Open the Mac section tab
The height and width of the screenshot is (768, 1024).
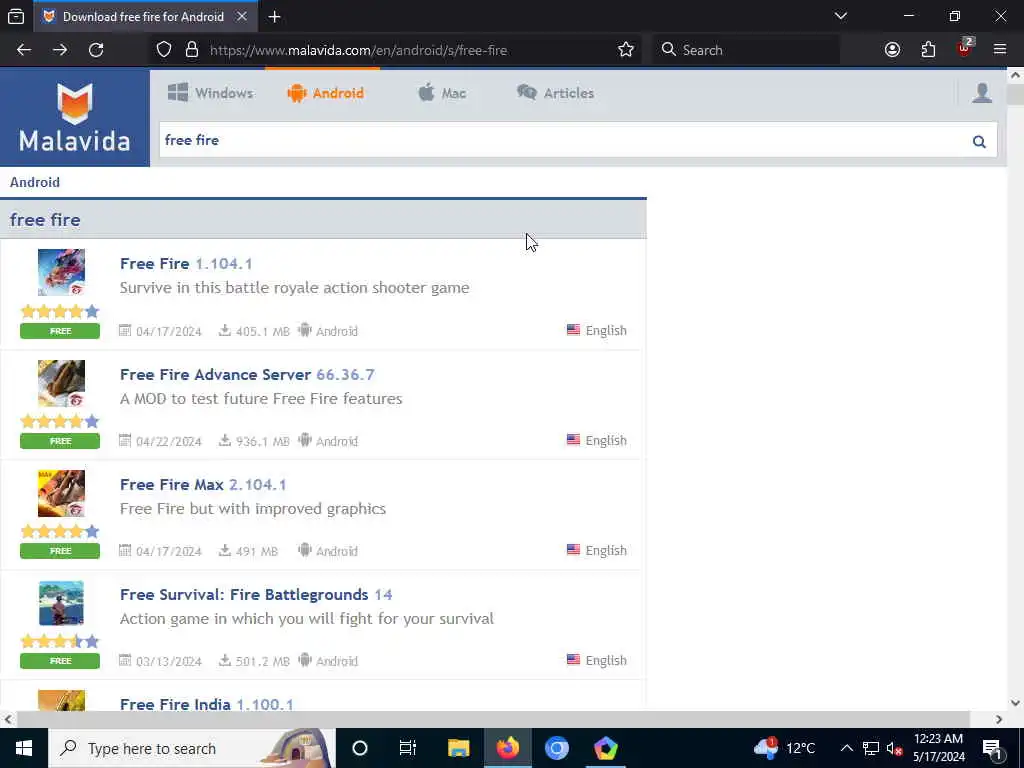point(442,93)
